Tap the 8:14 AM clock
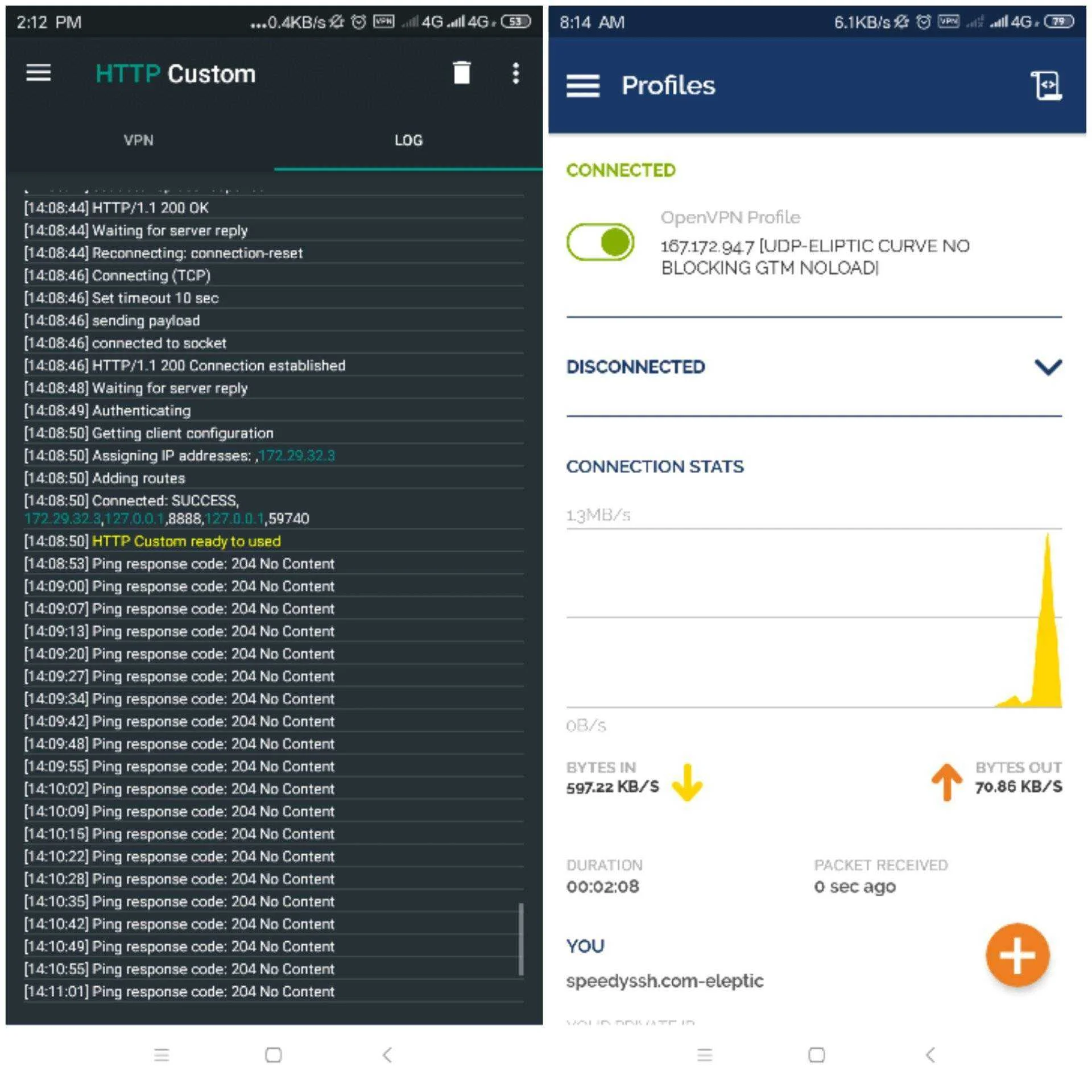This screenshot has width=1092, height=1092. (x=592, y=22)
